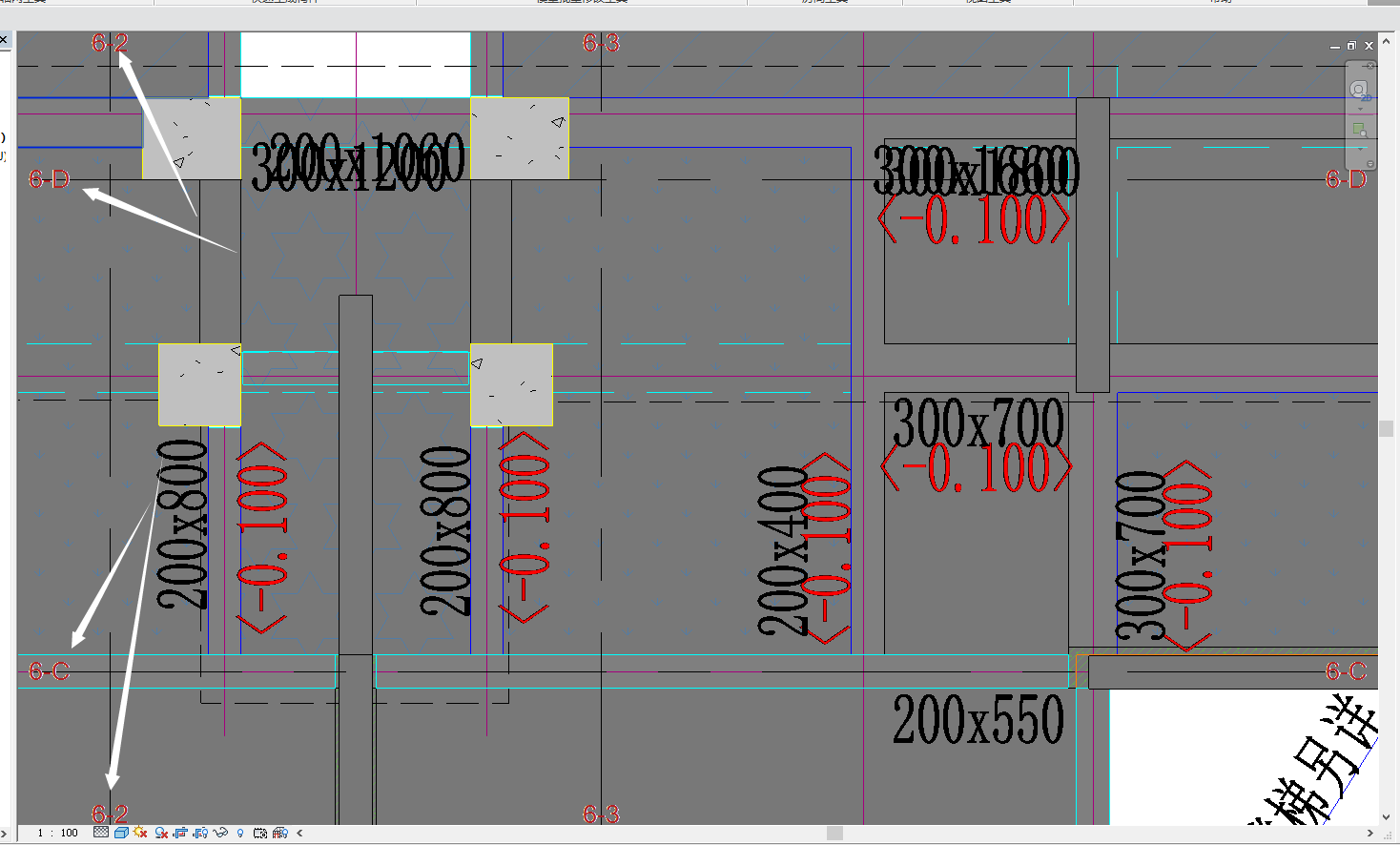The height and width of the screenshot is (845, 1400).
Task: Open the Detail Level control in view bar
Action: 101,833
